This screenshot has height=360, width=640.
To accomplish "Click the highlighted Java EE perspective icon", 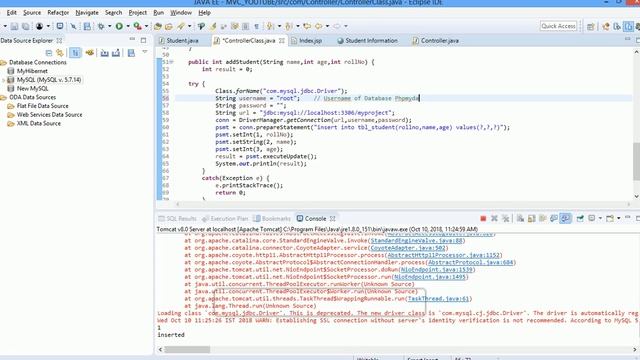I will pyautogui.click(x=628, y=26).
